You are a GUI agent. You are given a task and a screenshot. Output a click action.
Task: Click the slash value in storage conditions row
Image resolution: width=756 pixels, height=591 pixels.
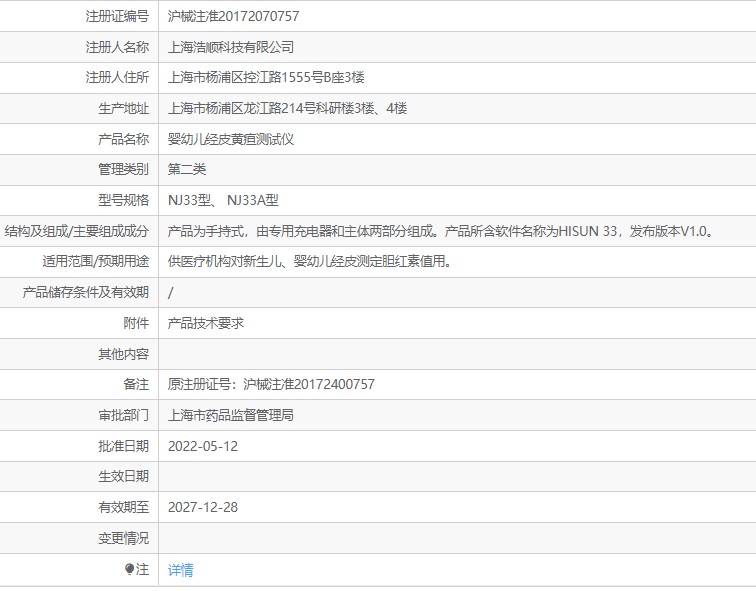click(x=170, y=293)
